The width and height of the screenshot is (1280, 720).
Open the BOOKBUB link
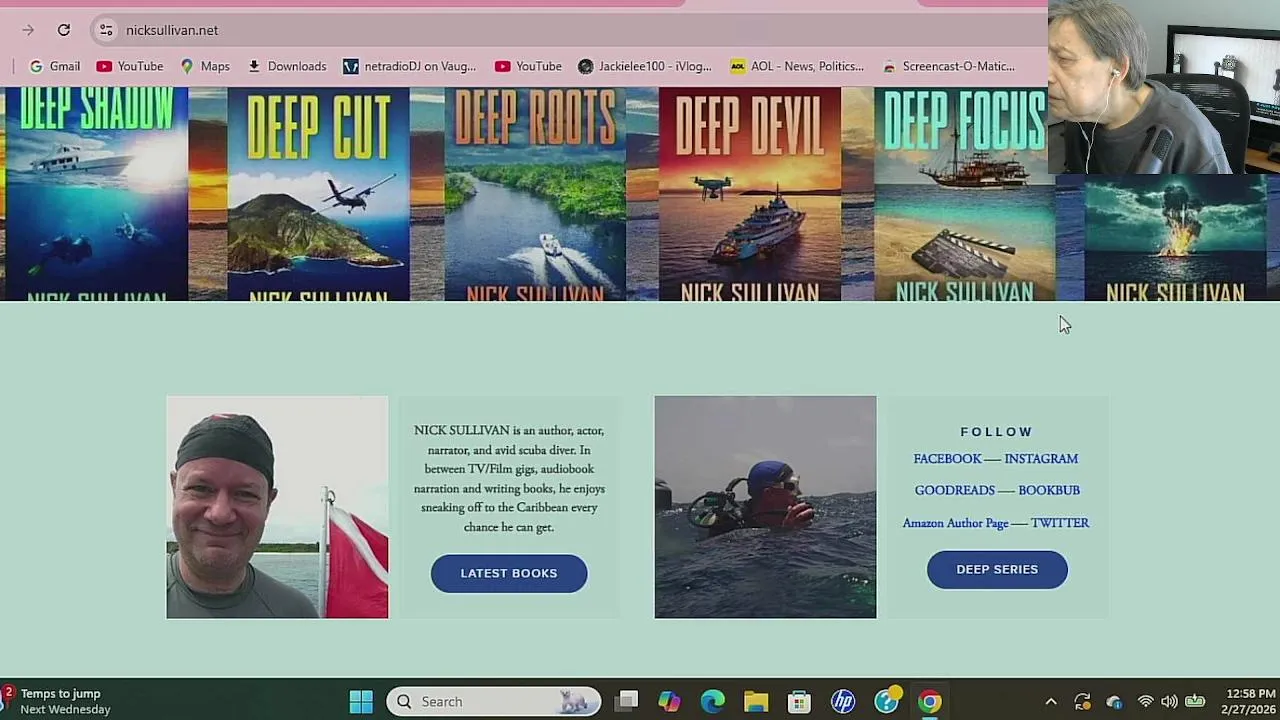tap(1049, 490)
